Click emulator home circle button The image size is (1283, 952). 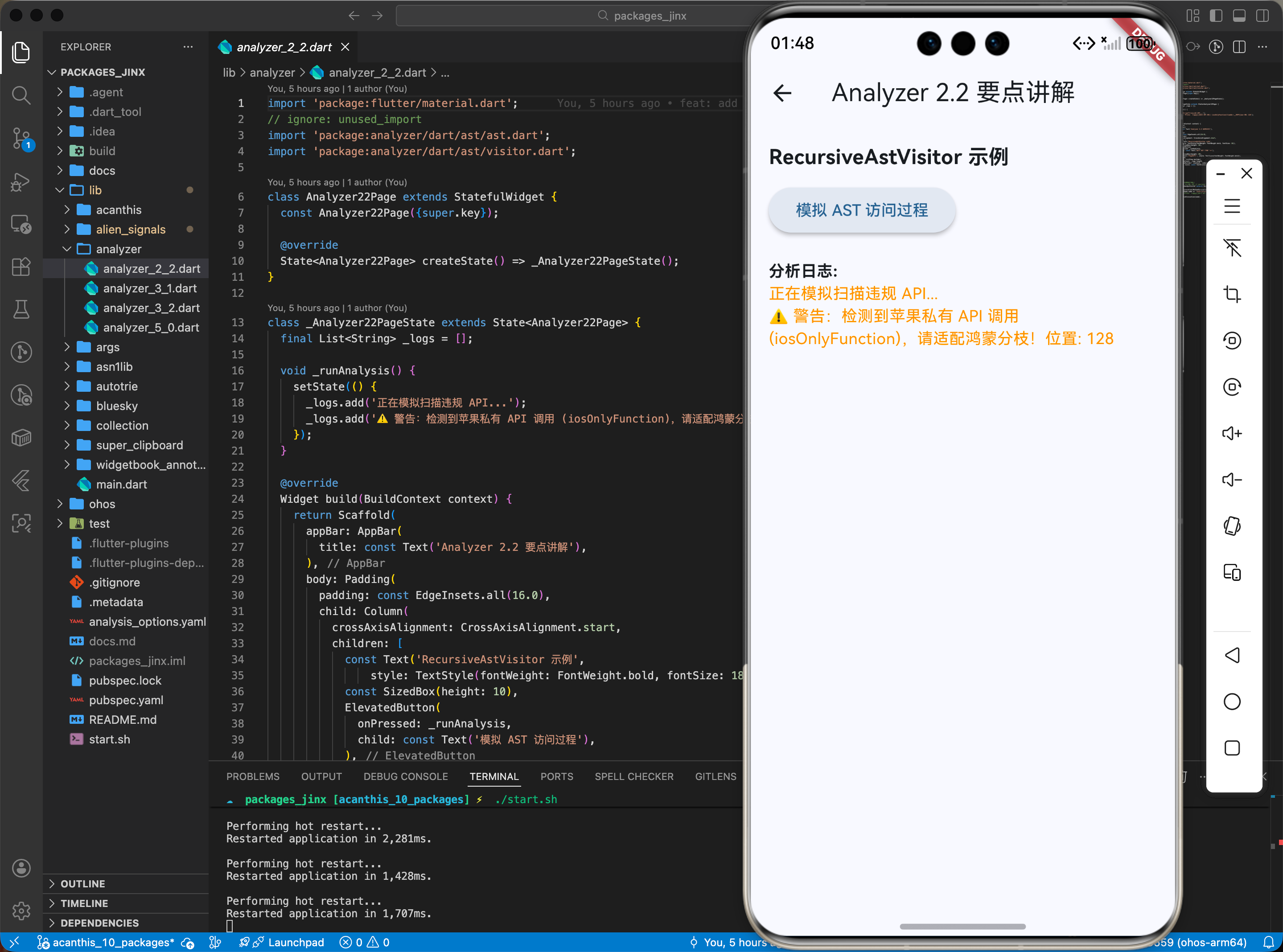point(1232,702)
